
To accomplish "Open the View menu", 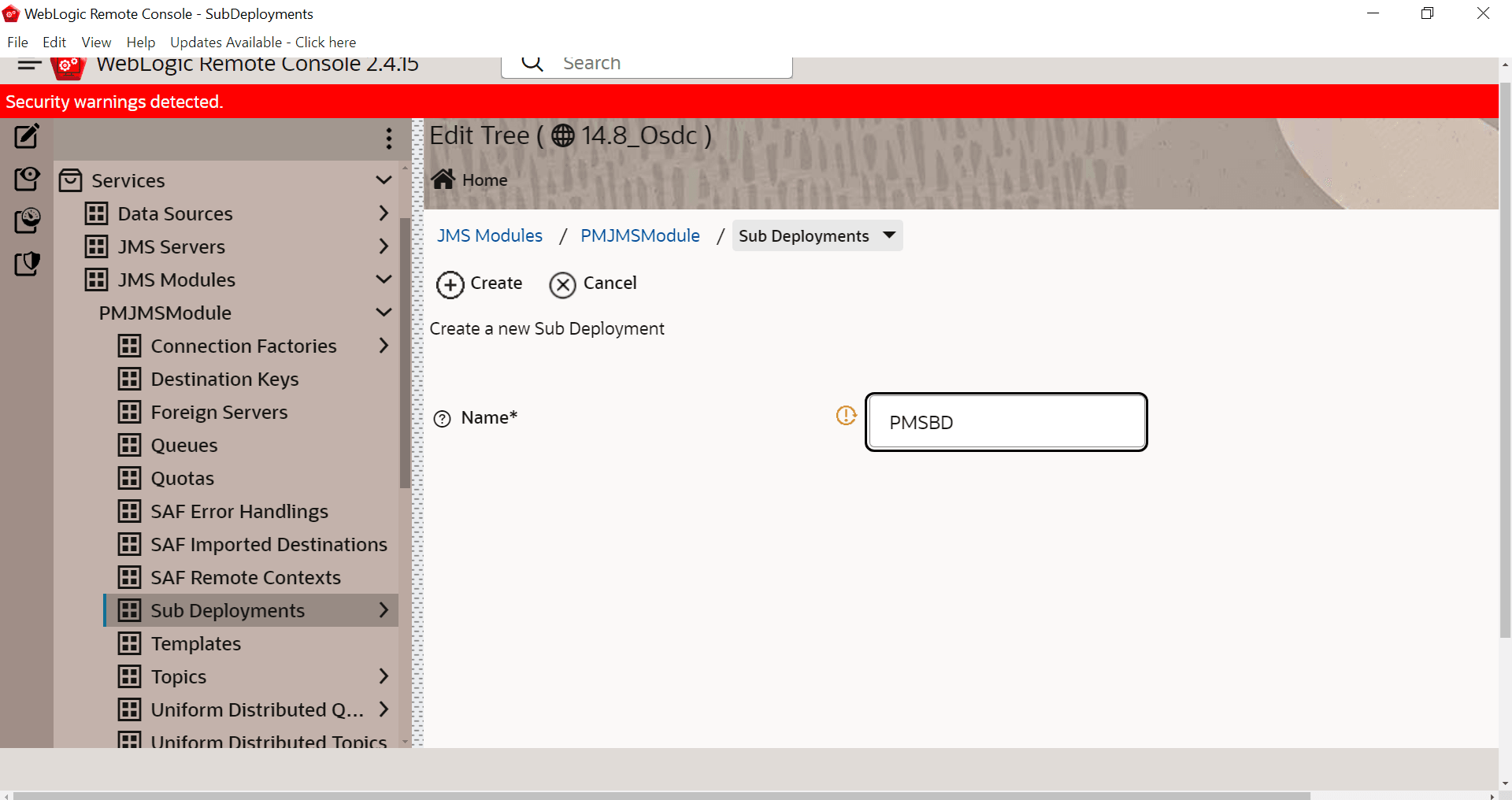I will pos(96,43).
